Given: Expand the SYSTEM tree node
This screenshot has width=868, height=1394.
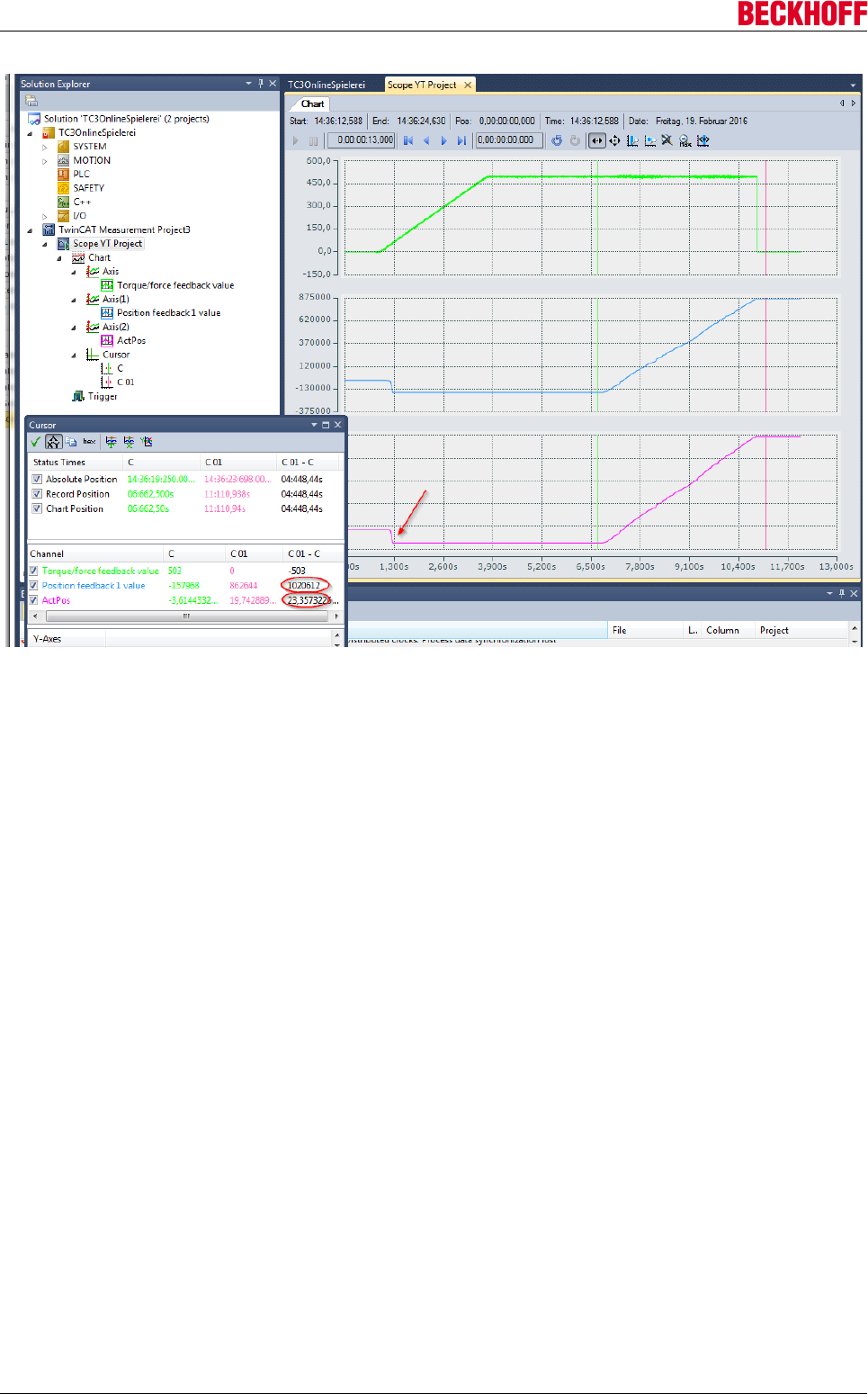Looking at the screenshot, I should (45, 147).
